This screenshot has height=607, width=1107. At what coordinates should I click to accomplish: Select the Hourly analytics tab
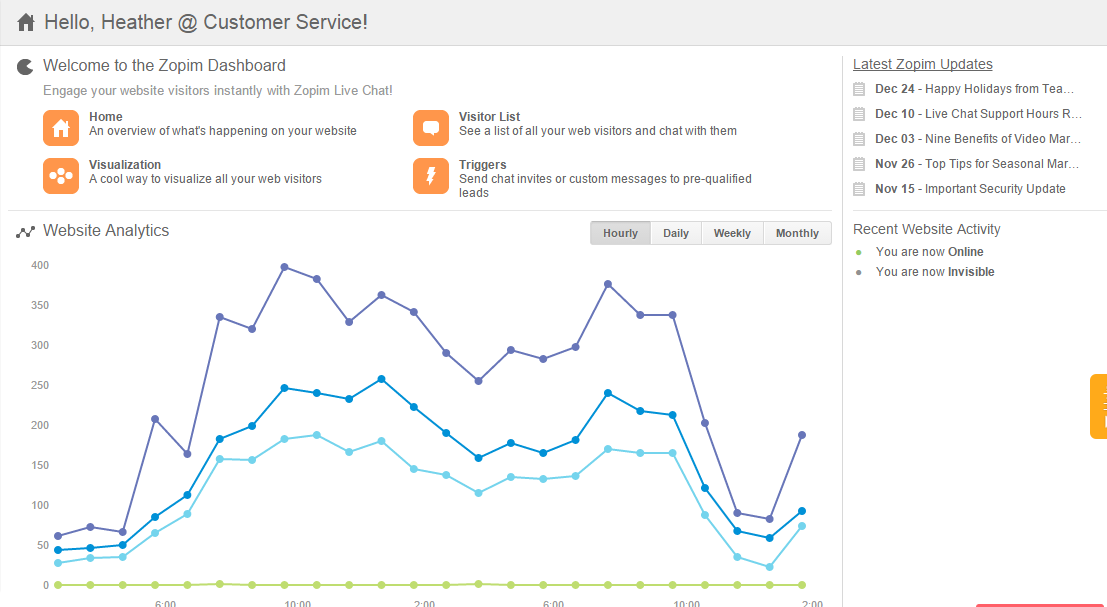621,233
